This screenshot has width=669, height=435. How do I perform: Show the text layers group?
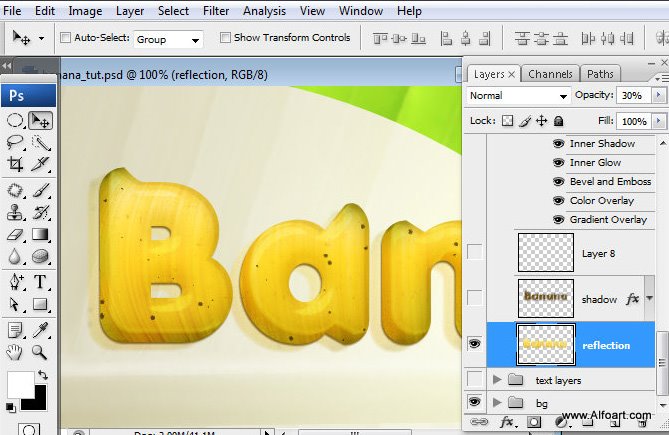pyautogui.click(x=474, y=378)
